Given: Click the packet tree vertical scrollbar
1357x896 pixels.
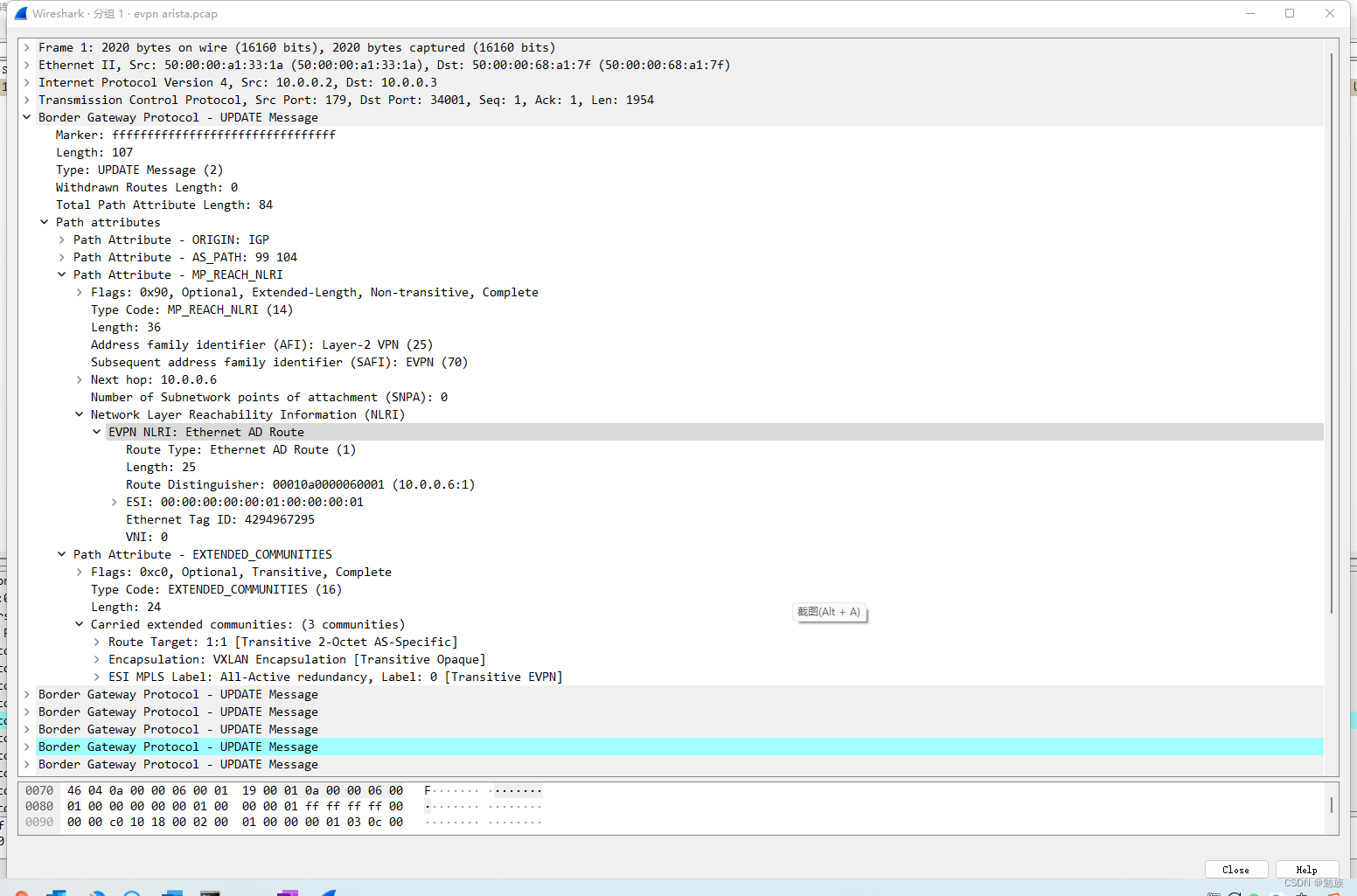Looking at the screenshot, I should click(x=1332, y=332).
